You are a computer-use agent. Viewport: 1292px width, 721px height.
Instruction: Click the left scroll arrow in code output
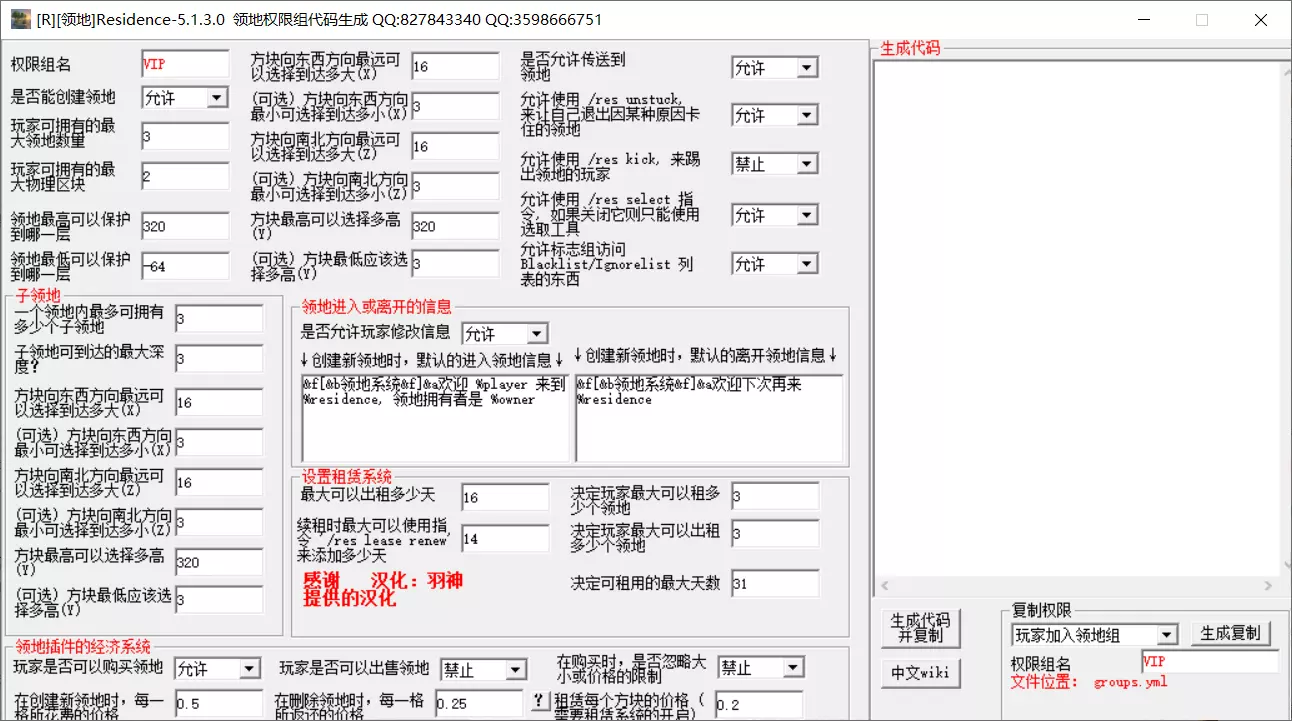point(883,585)
